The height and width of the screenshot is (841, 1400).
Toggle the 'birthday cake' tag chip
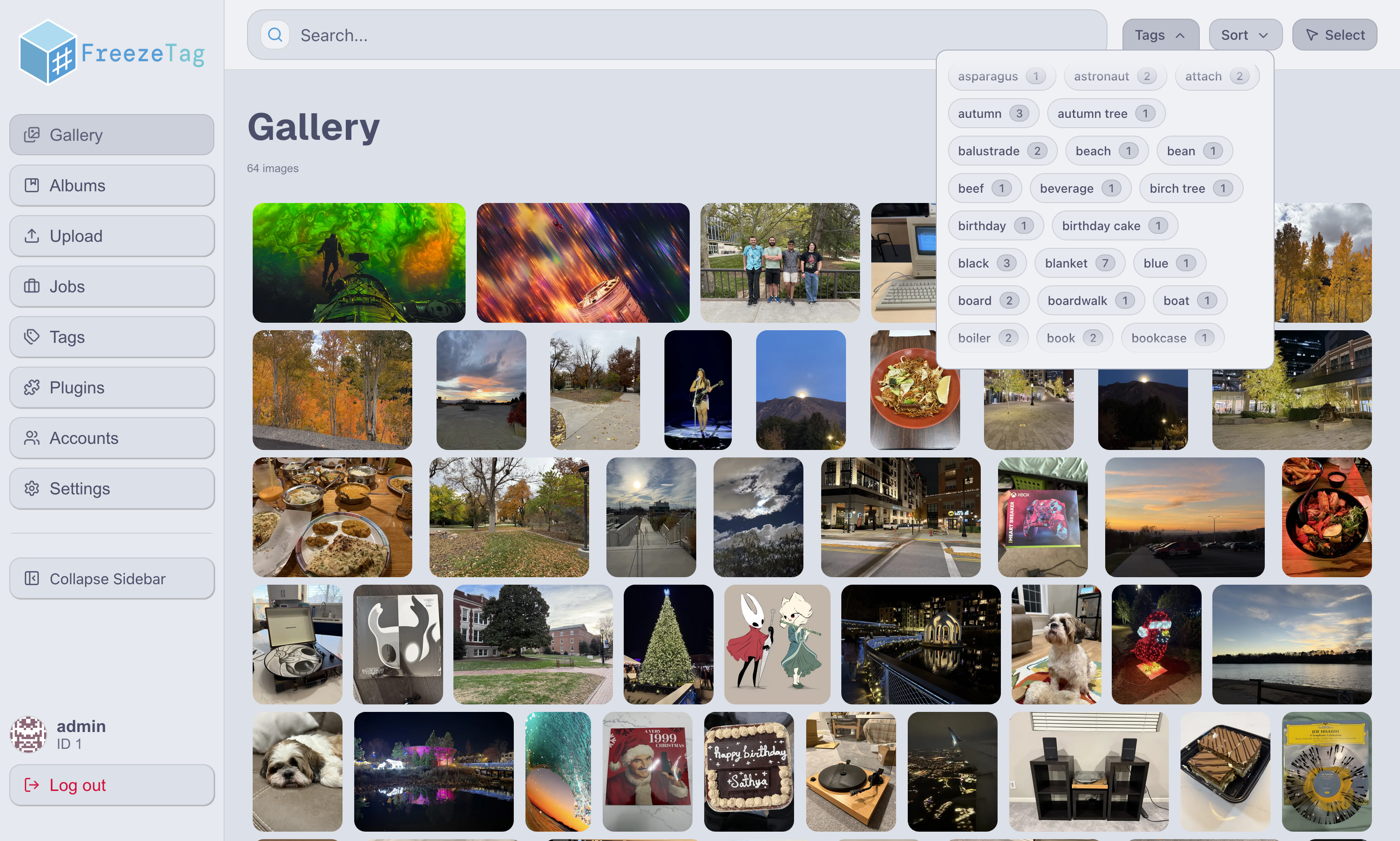pyautogui.click(x=1114, y=225)
